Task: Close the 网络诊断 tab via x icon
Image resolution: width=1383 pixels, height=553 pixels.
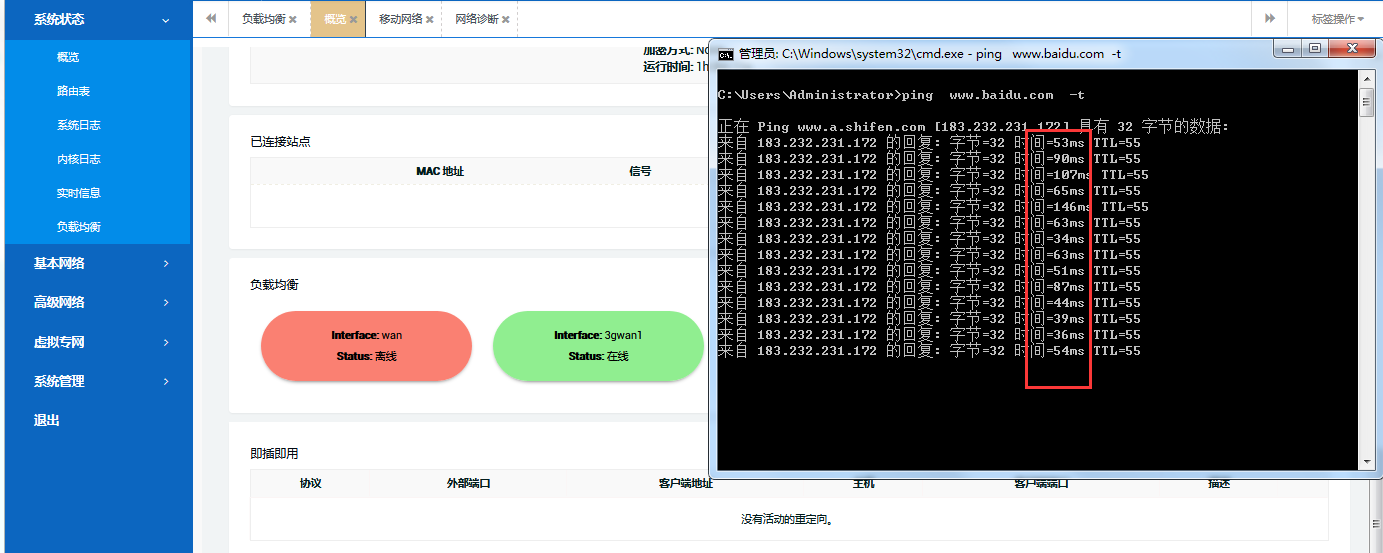Action: point(506,20)
